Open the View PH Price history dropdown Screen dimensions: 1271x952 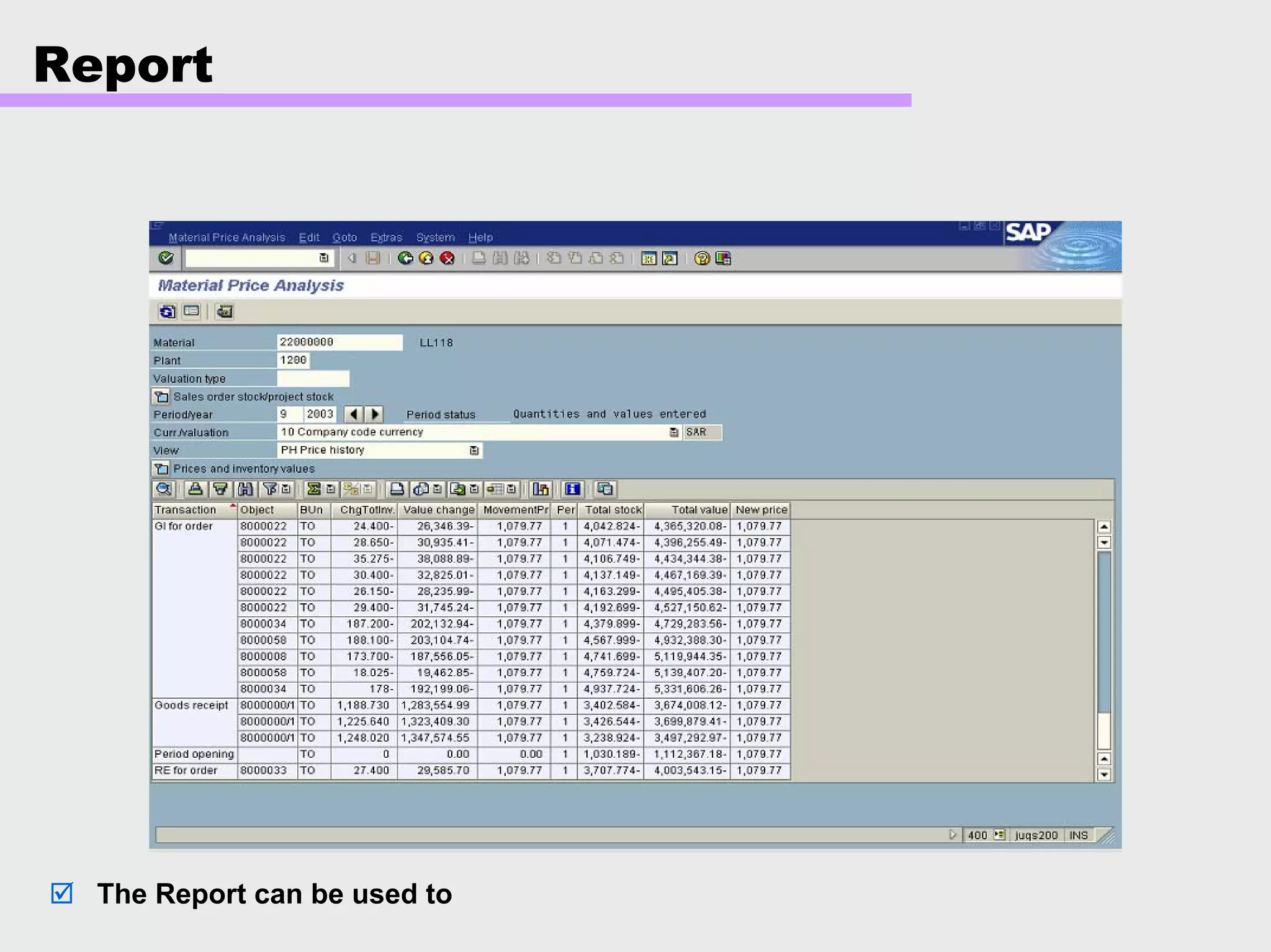point(474,451)
